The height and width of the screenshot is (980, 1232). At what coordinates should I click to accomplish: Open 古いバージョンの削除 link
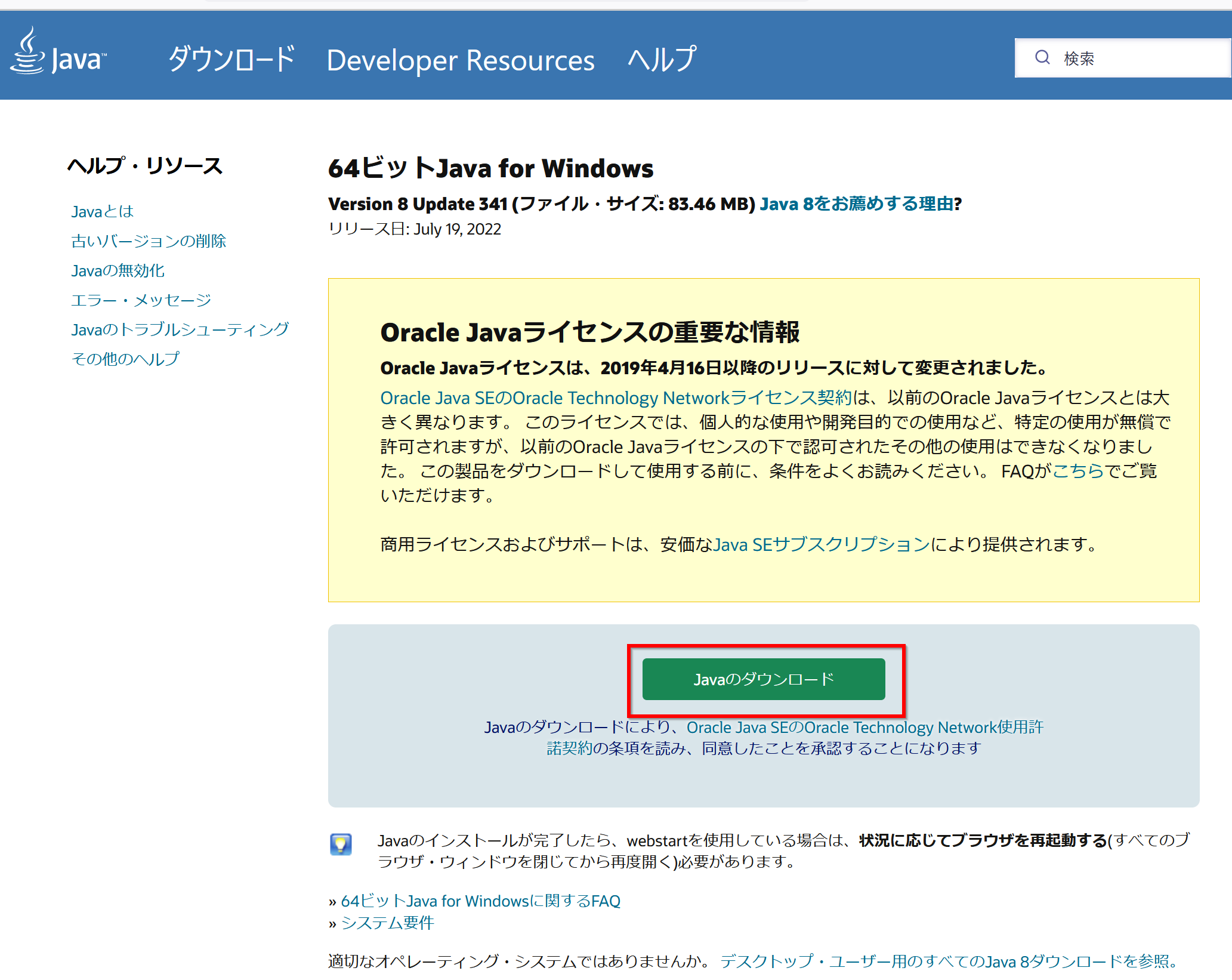149,241
